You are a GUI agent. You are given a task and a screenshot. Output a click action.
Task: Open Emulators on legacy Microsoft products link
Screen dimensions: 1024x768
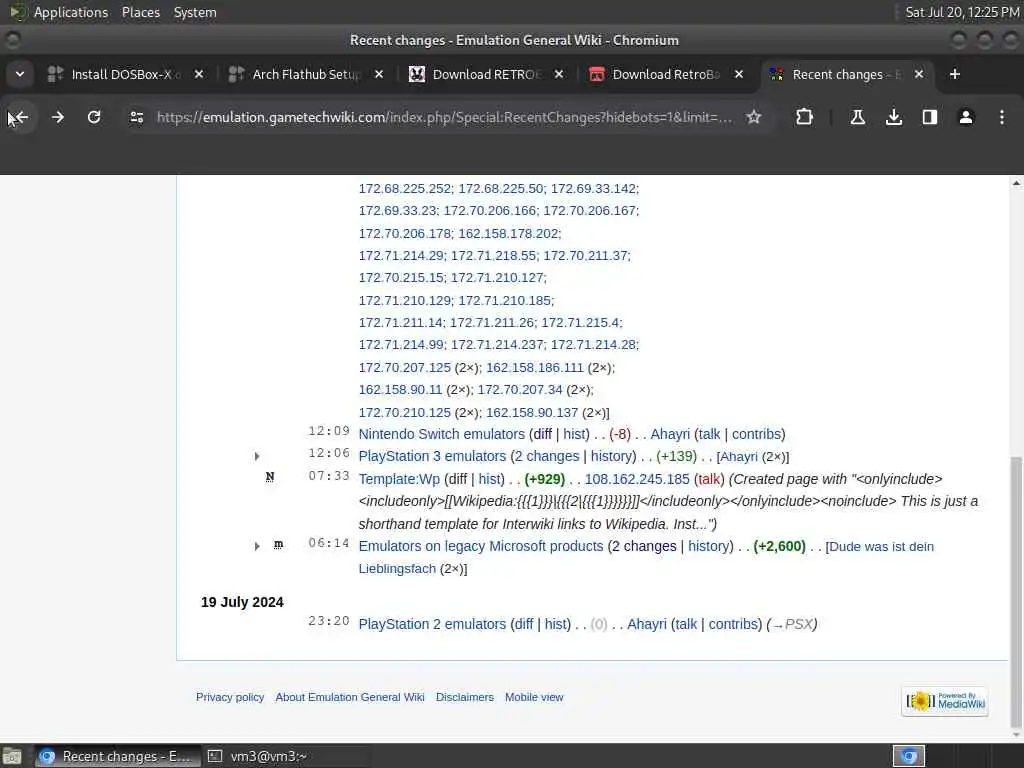pyautogui.click(x=481, y=546)
